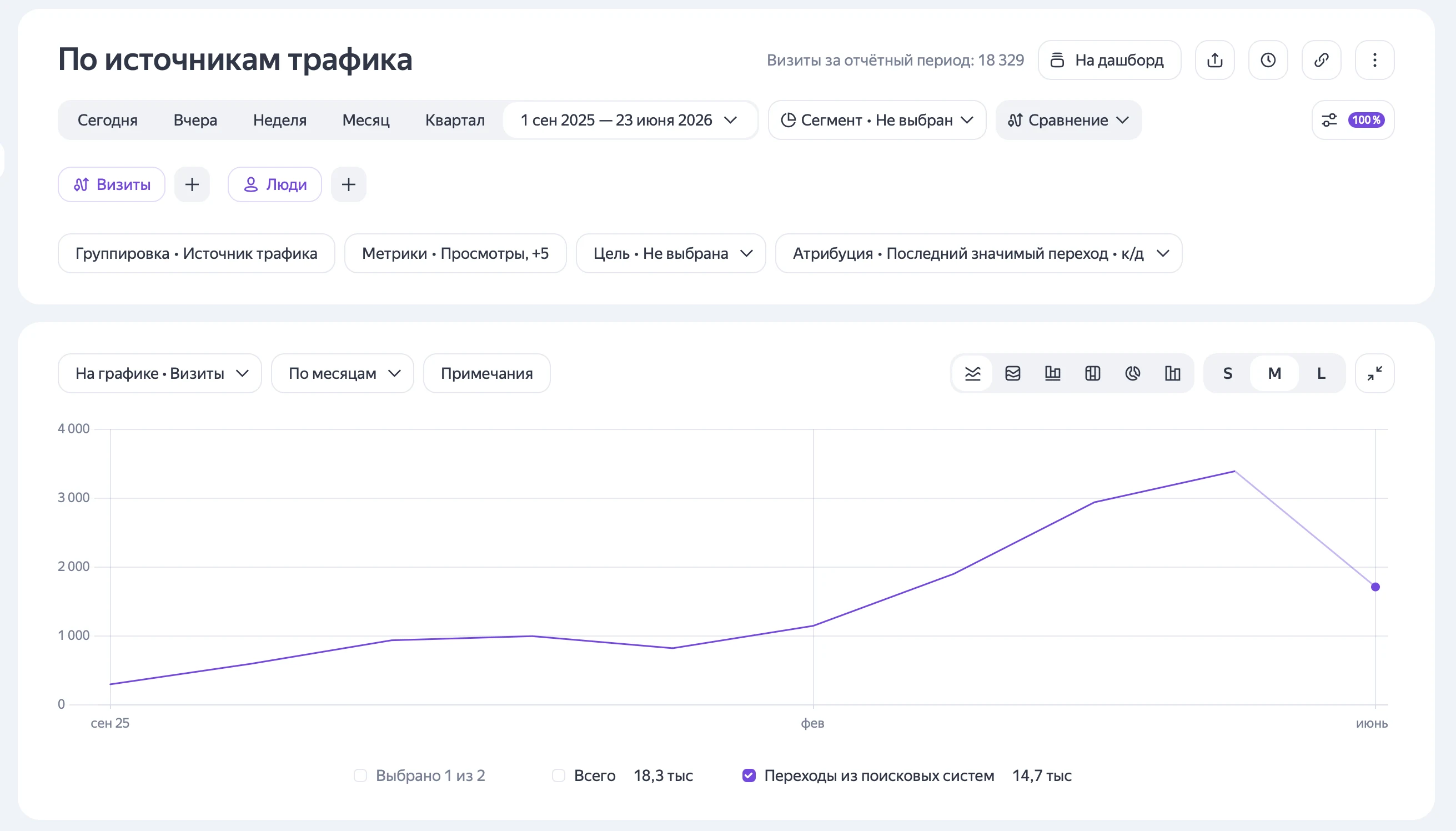The height and width of the screenshot is (831, 1456).
Task: Click the 14,7 тыс legend value
Action: (1042, 775)
